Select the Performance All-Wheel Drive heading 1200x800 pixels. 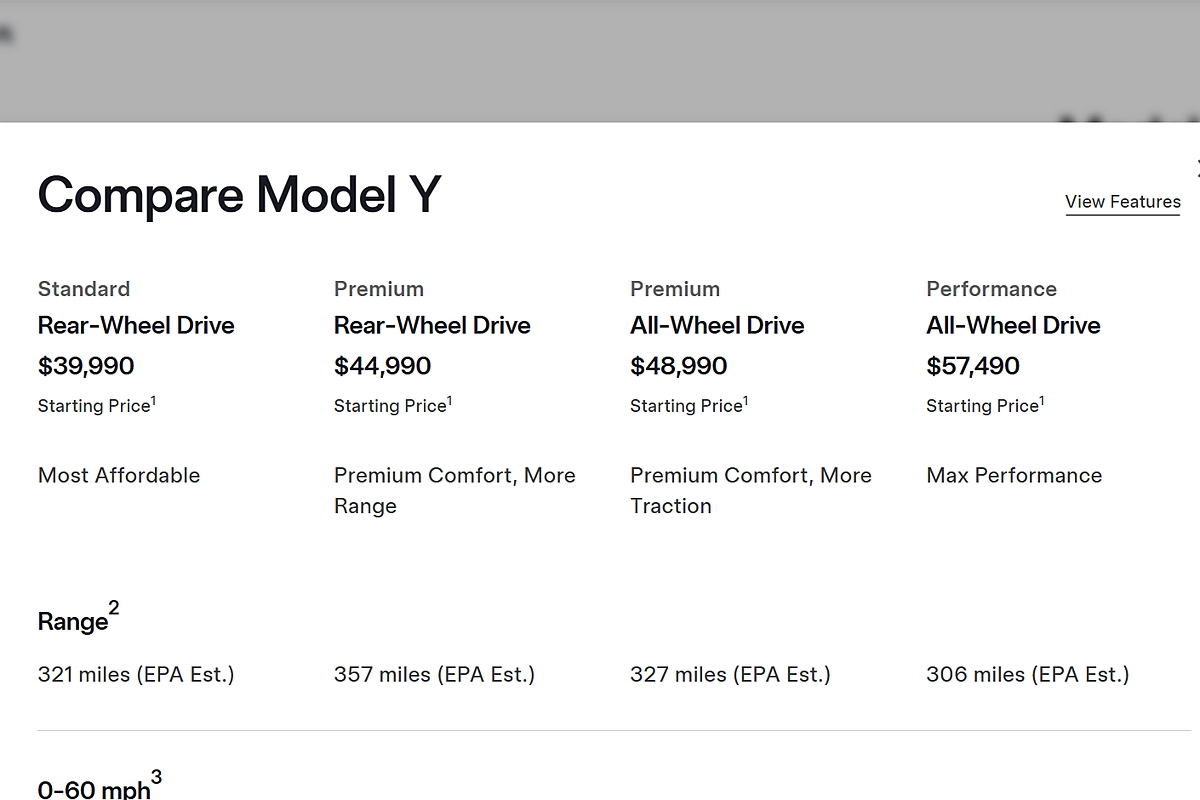tap(1013, 325)
